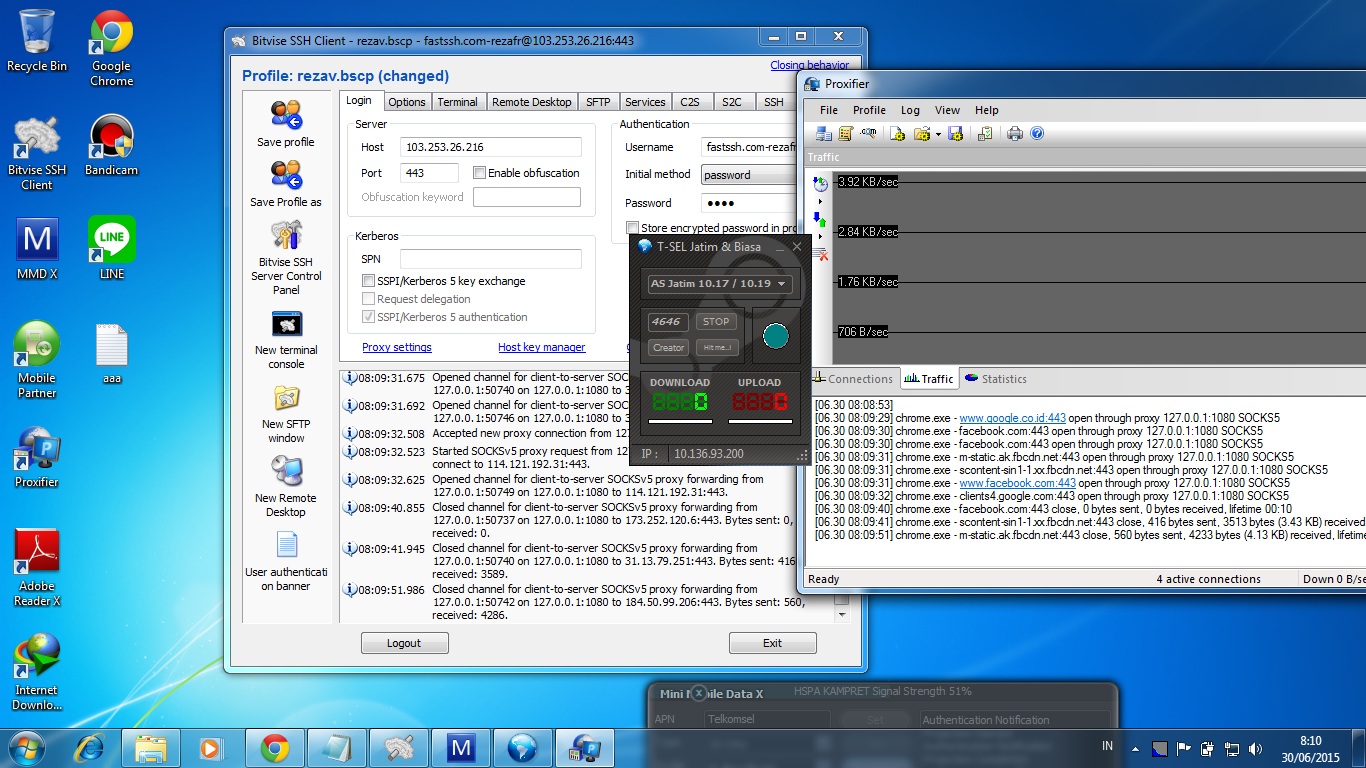This screenshot has width=1366, height=768.
Task: Click the blue-green arrows traffic graph icon
Action: [821, 219]
